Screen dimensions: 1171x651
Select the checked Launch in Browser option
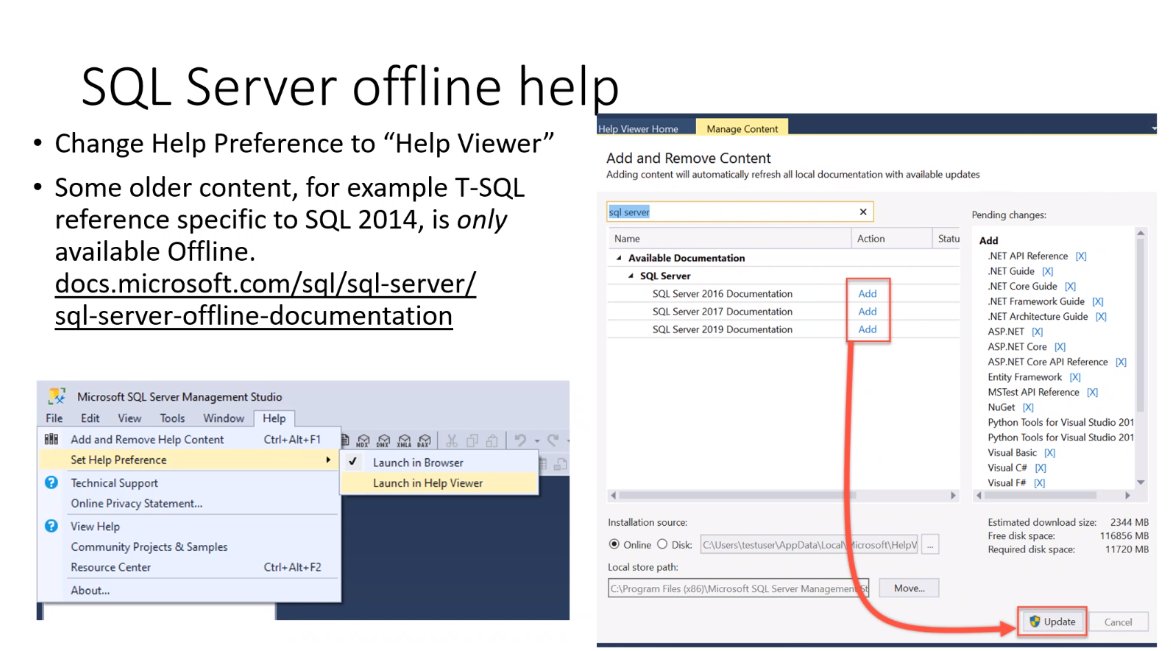(439, 462)
